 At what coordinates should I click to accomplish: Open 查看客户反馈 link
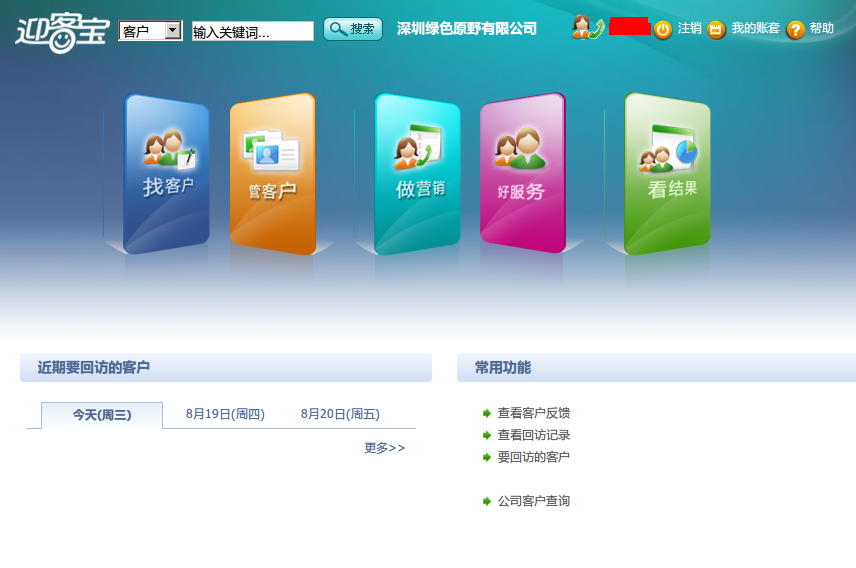[x=533, y=413]
